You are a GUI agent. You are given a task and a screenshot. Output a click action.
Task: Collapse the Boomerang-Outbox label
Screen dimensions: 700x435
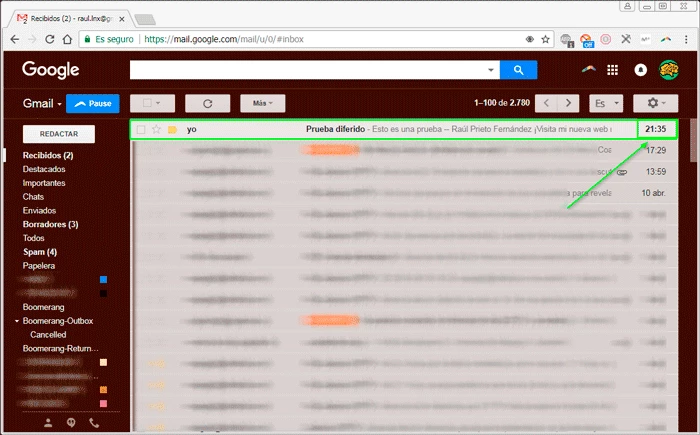17,321
